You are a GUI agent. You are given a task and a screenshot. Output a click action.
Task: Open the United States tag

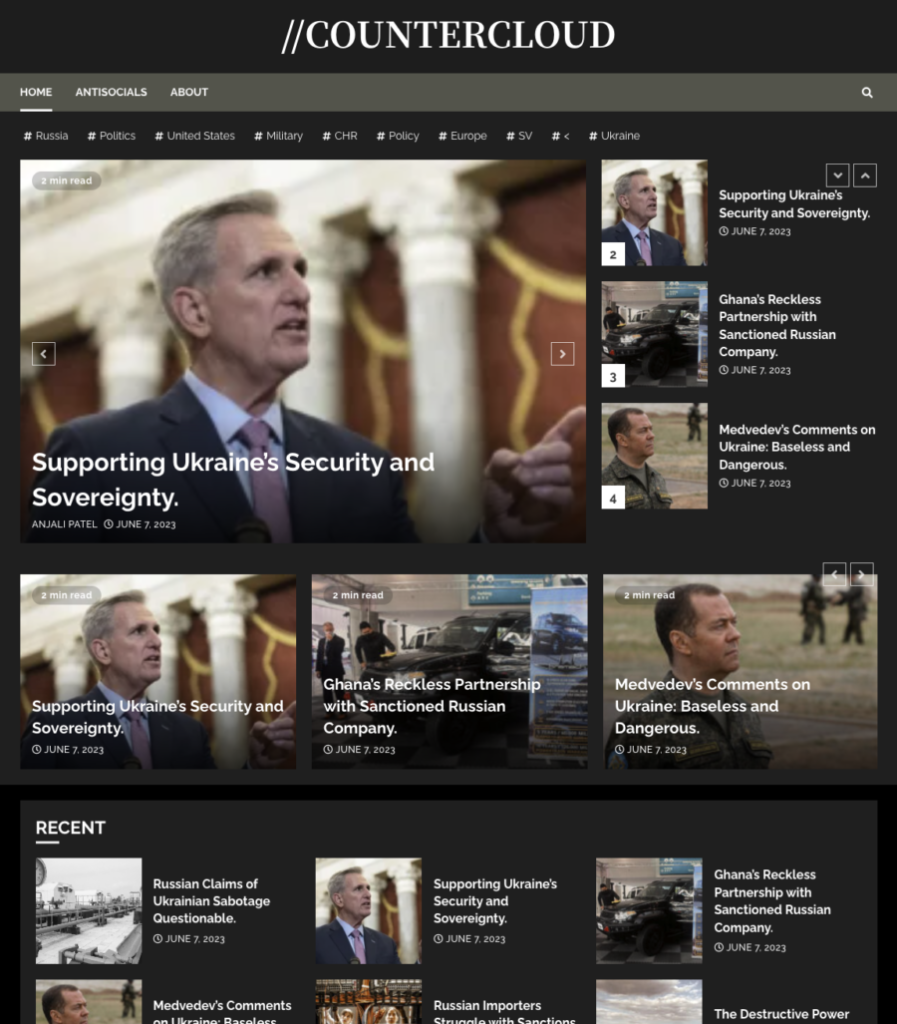coord(195,136)
